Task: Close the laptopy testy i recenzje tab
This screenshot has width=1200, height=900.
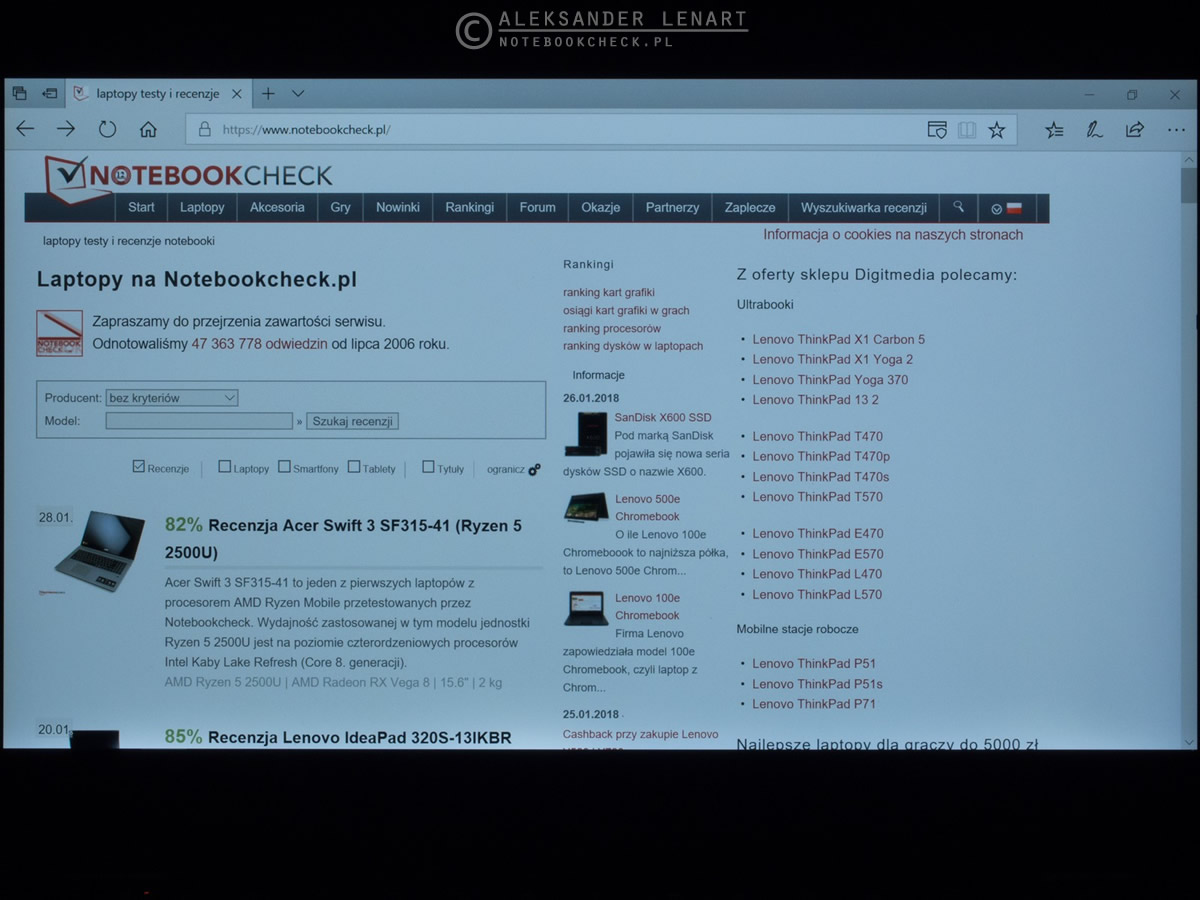Action: [237, 94]
